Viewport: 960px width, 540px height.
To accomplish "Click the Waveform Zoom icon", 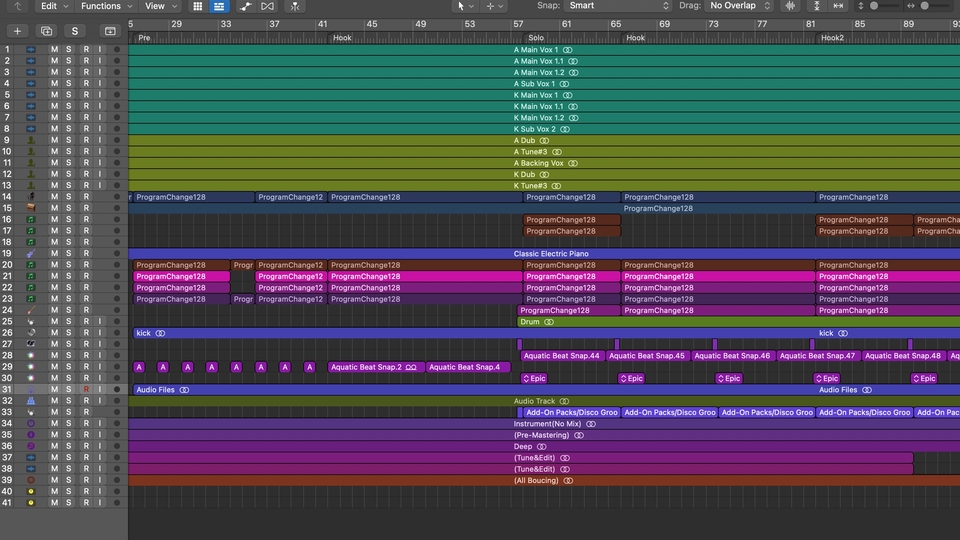I will pyautogui.click(x=791, y=6).
